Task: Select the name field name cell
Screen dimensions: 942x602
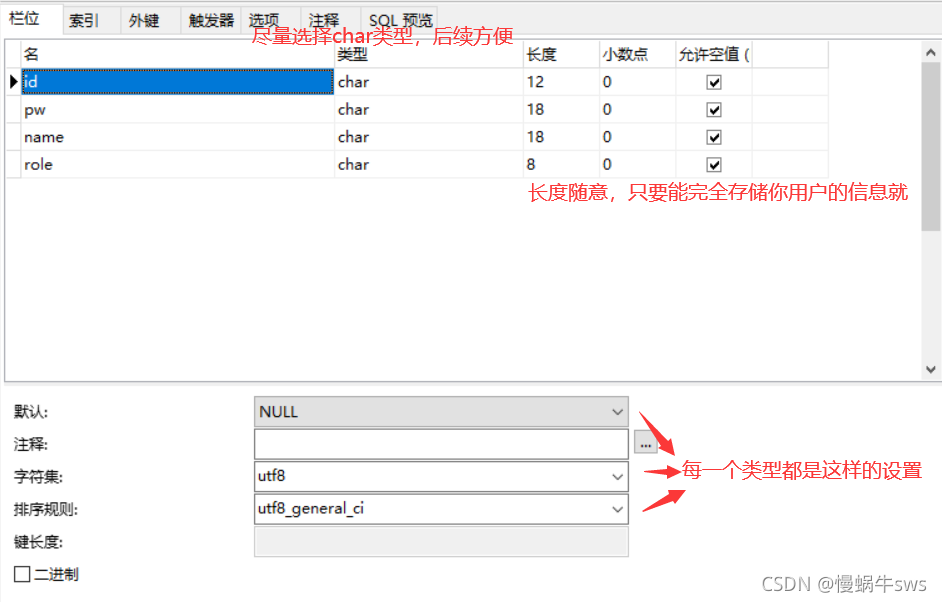Action: pos(177,137)
